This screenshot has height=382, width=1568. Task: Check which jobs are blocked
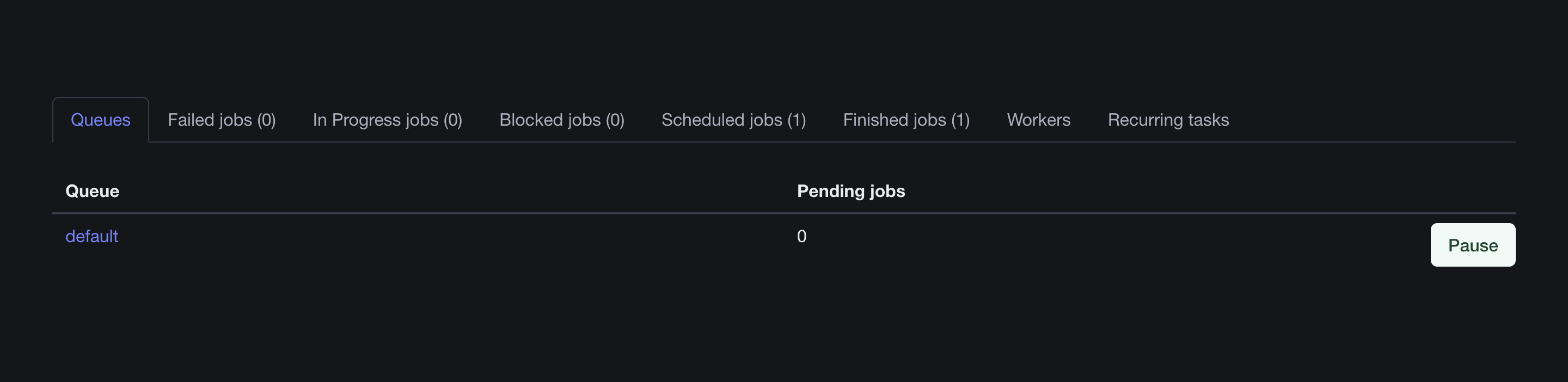561,120
